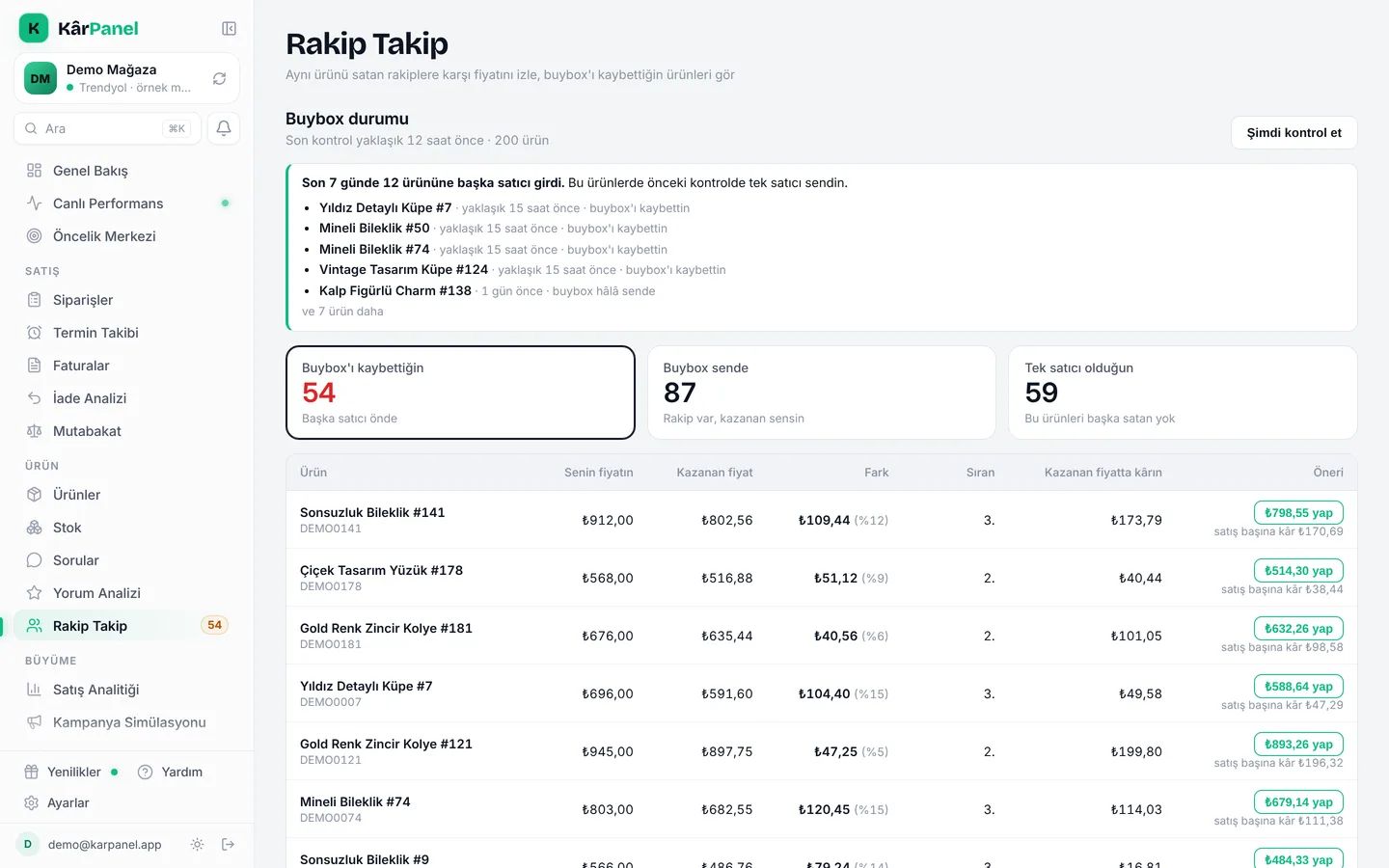
Task: Select the Buybox sende card
Action: click(822, 393)
